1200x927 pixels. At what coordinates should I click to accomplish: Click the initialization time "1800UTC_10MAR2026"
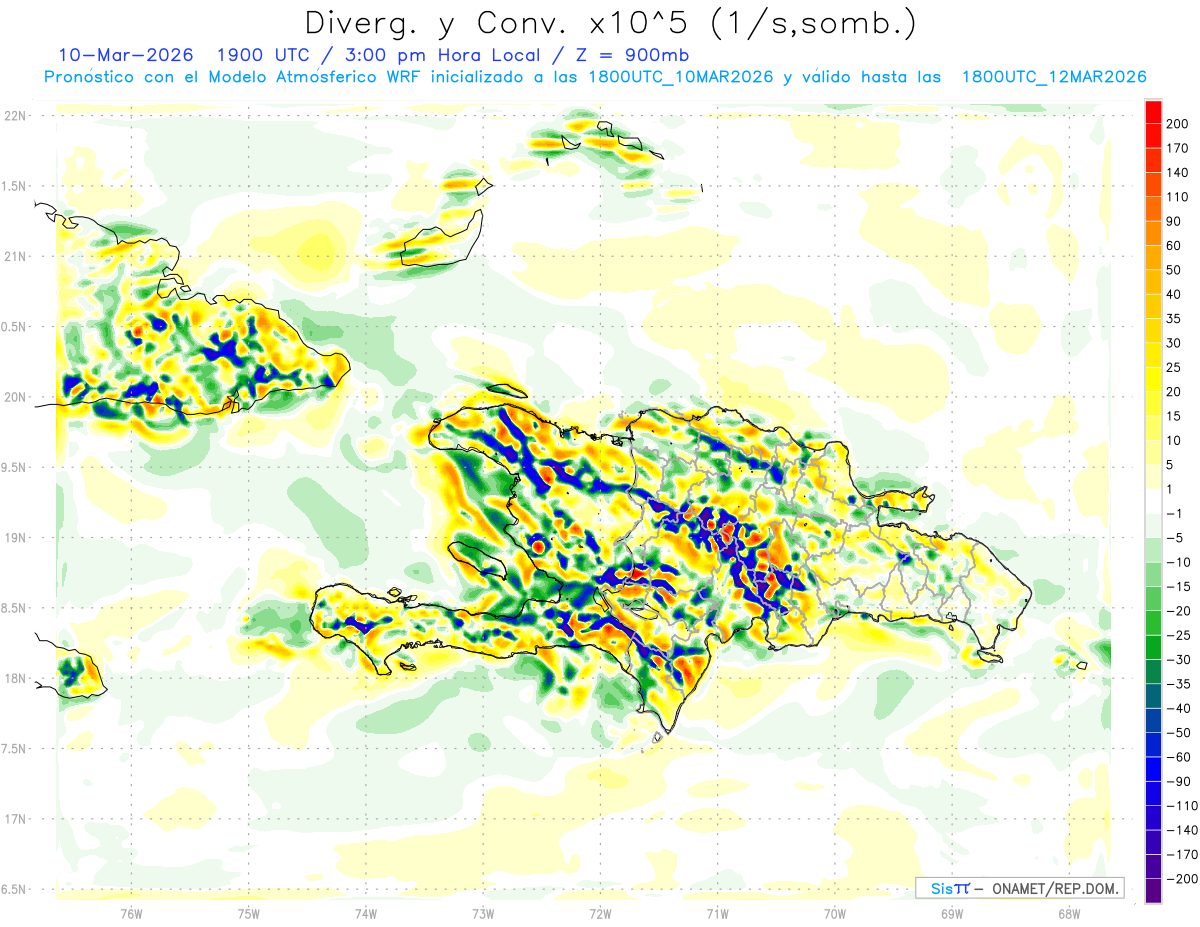tap(680, 77)
